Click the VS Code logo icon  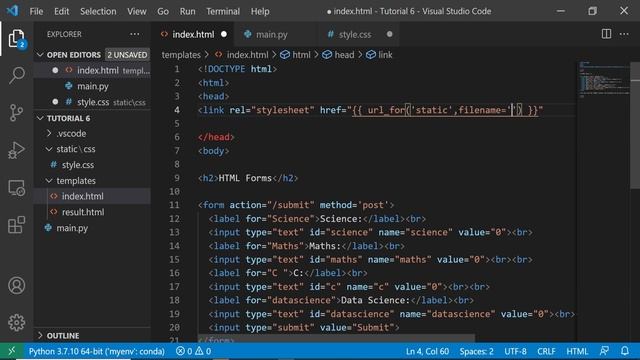pyautogui.click(x=12, y=11)
